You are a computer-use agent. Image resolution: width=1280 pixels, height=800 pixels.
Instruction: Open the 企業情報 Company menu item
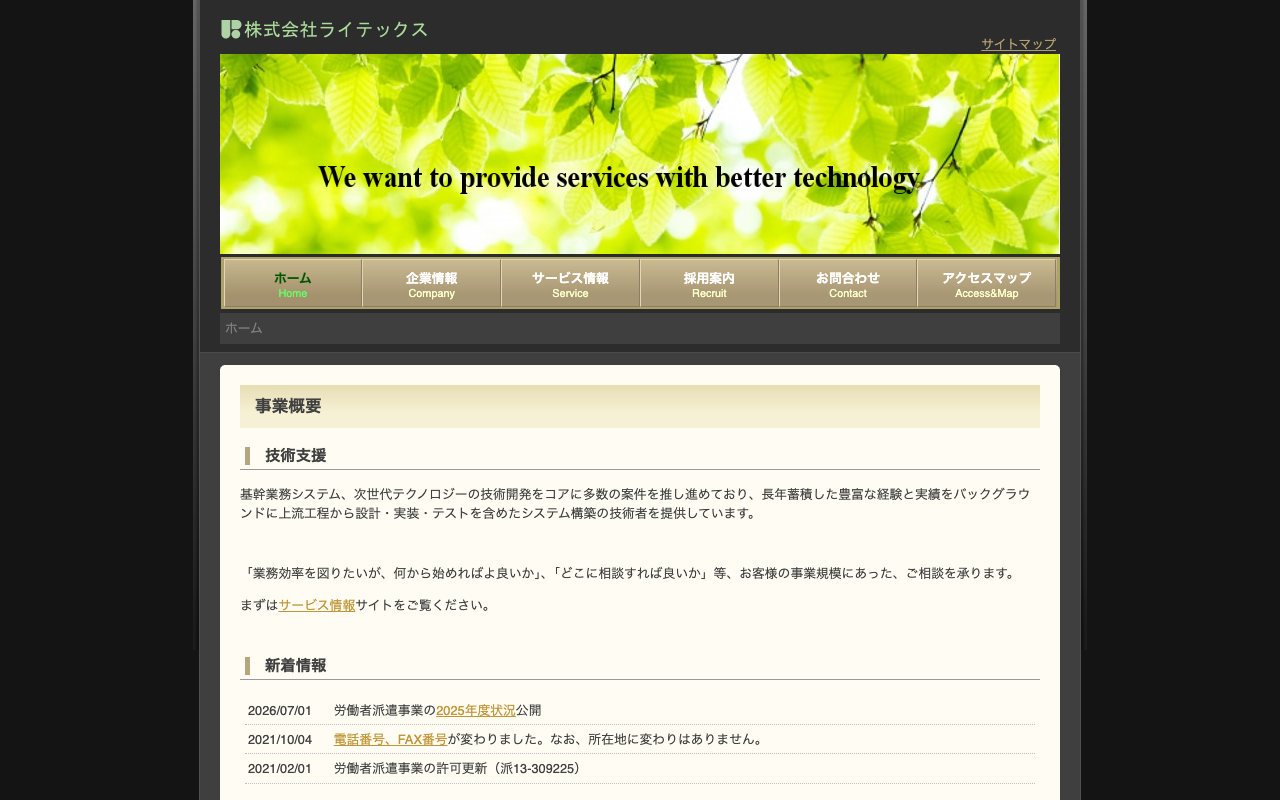pos(432,283)
